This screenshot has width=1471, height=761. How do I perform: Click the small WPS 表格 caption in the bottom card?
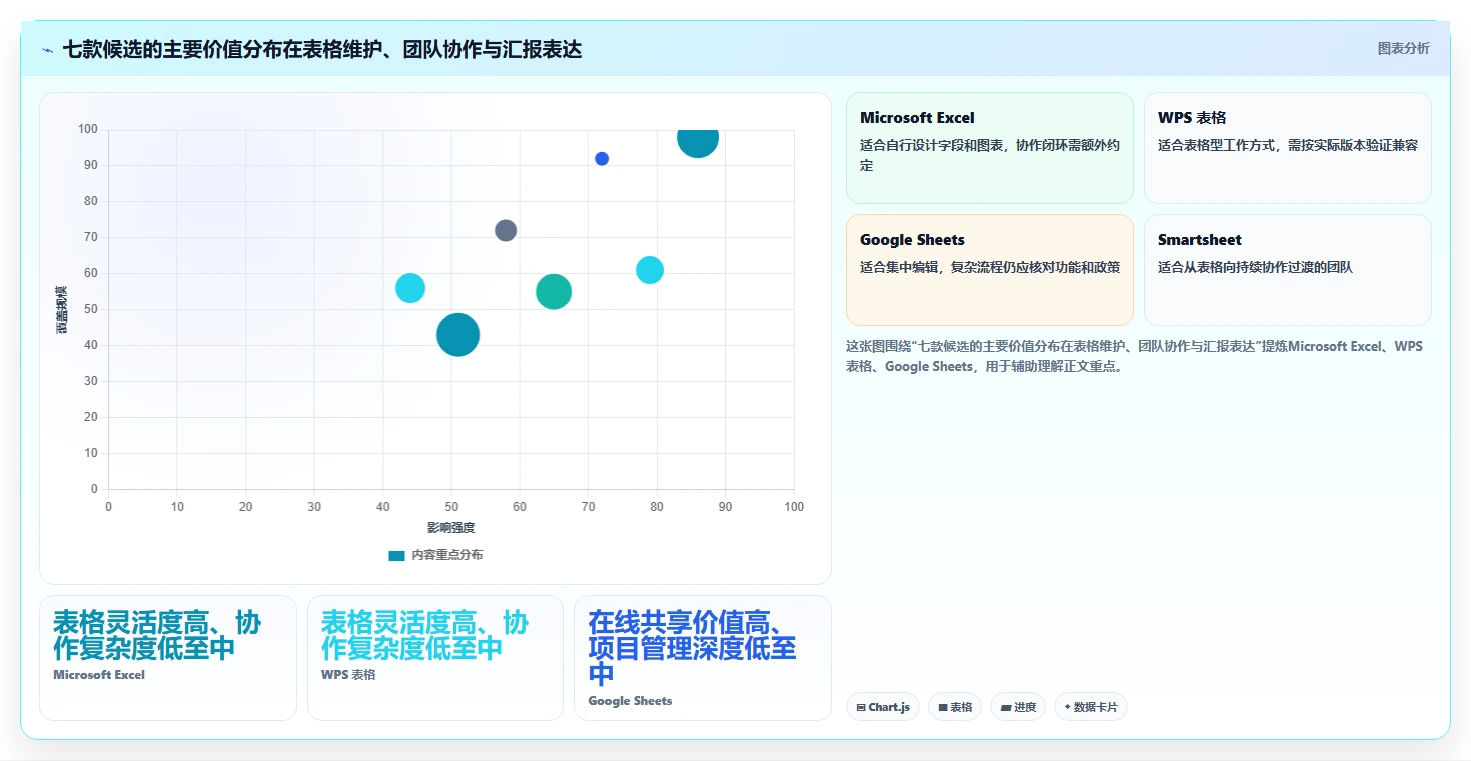[348, 675]
